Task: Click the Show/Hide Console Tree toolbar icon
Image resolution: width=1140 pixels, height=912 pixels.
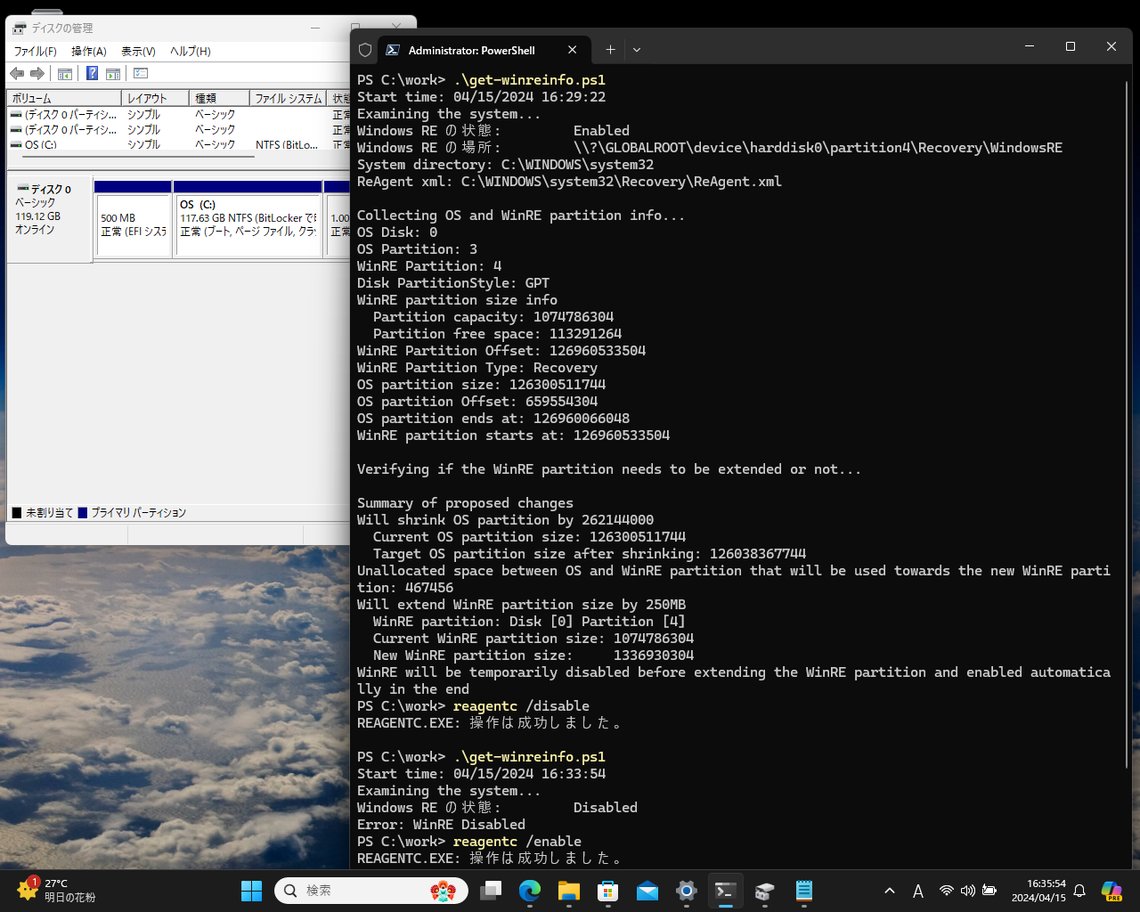Action: point(65,74)
